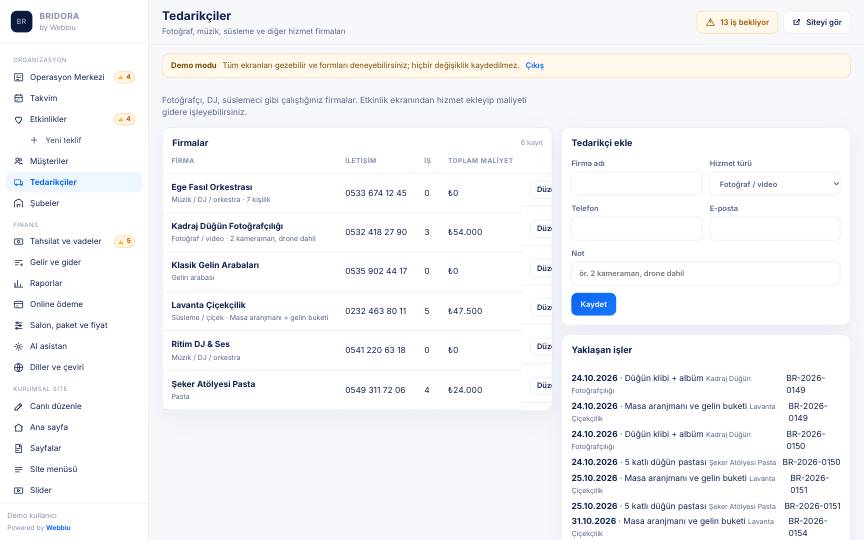Open Operasyon Merkezi menu item
Image resolution: width=864 pixels, height=540 pixels.
pos(74,77)
